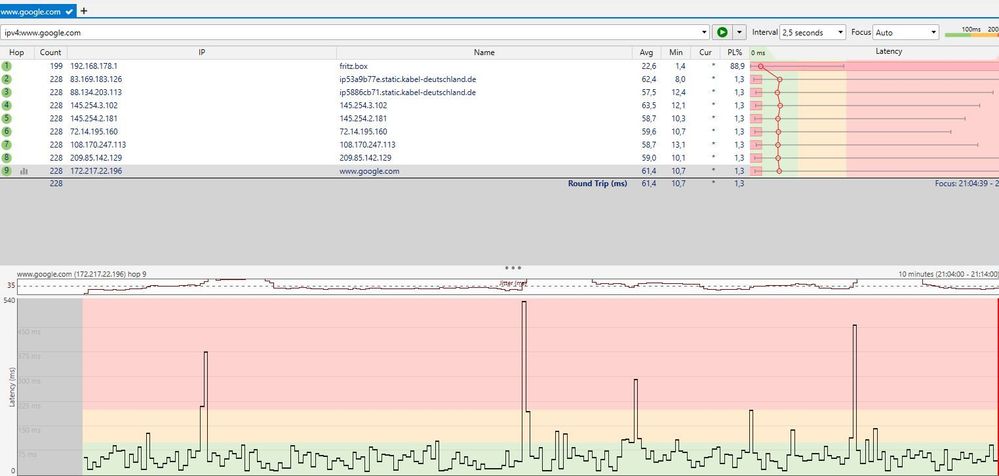Select hop 5 green circle icon

pyautogui.click(x=6, y=119)
